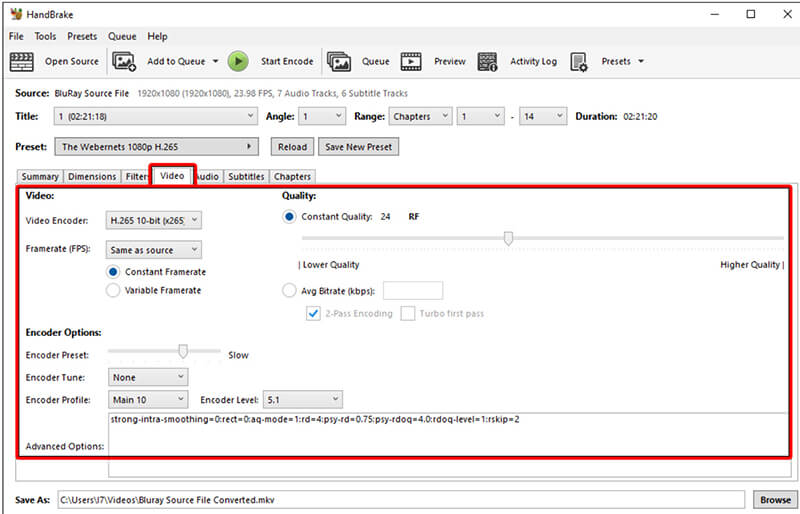
Task: Open the Activity Log icon
Action: tap(487, 61)
